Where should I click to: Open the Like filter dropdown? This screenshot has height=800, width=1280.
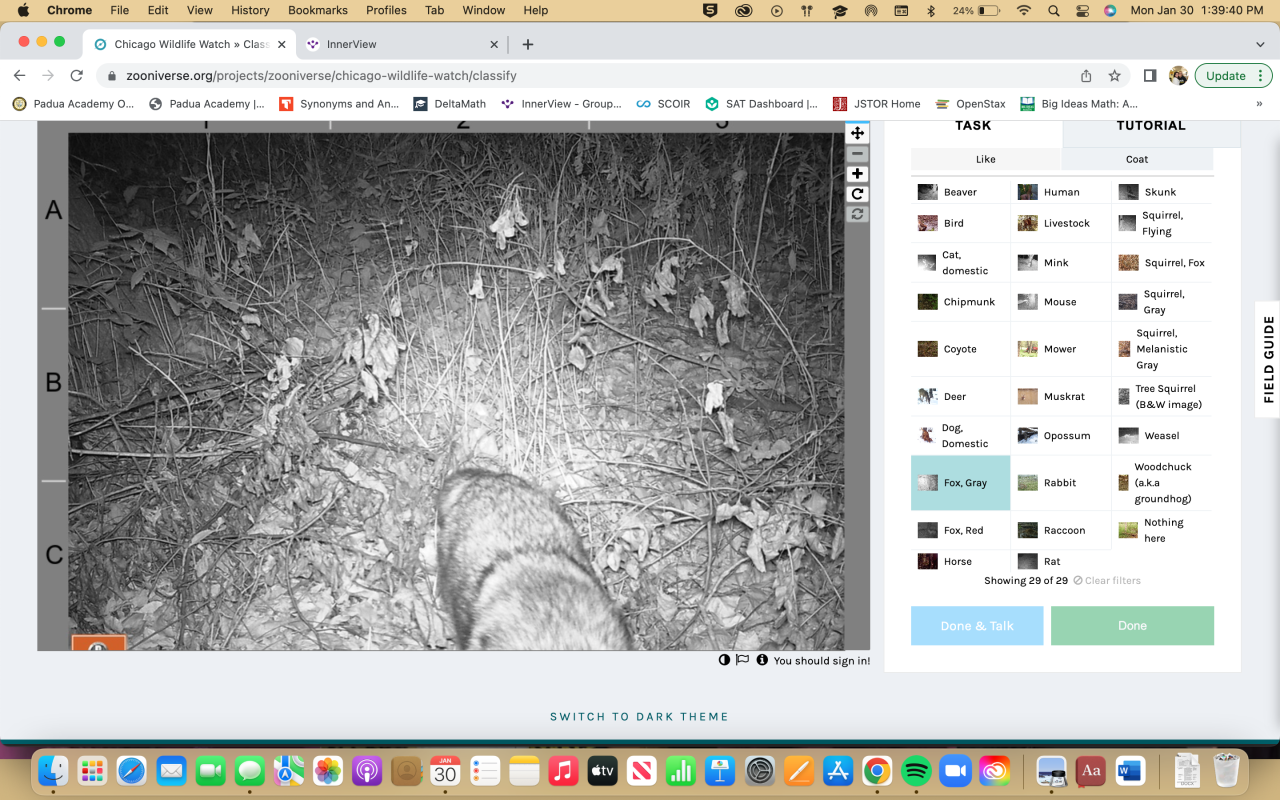pos(985,159)
